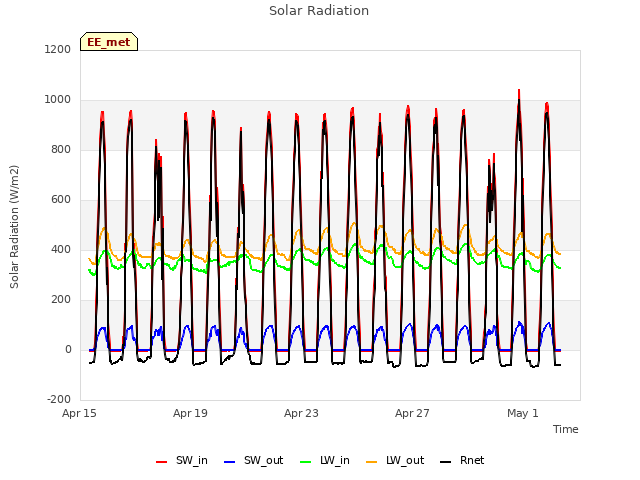The image size is (640, 480).
Task: Click the blue SW_out legend color marker
Action: [230, 462]
